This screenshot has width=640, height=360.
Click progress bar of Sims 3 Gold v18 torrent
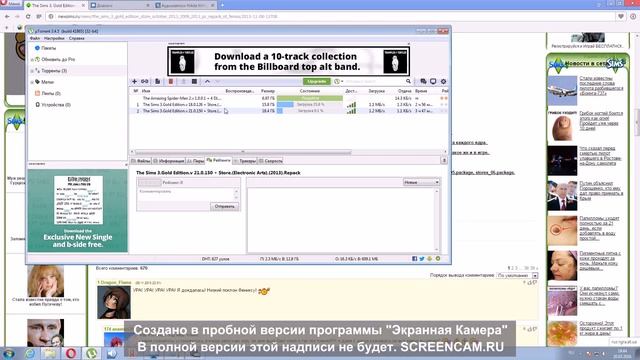[x=310, y=104]
